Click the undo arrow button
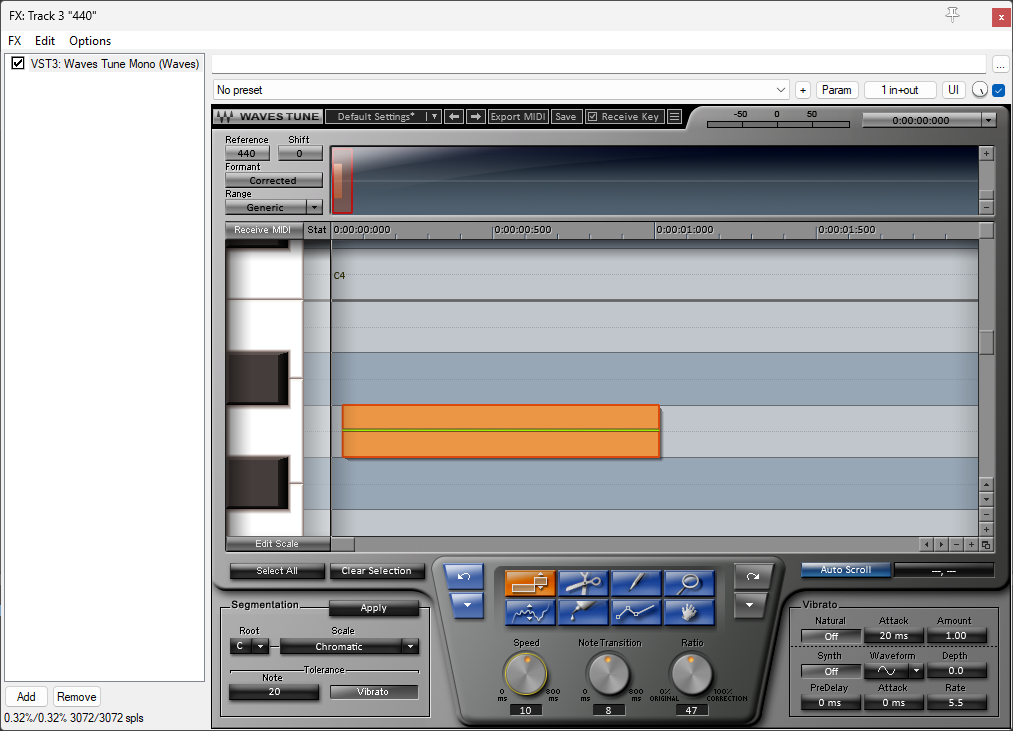The height and width of the screenshot is (731, 1013). (x=464, y=577)
